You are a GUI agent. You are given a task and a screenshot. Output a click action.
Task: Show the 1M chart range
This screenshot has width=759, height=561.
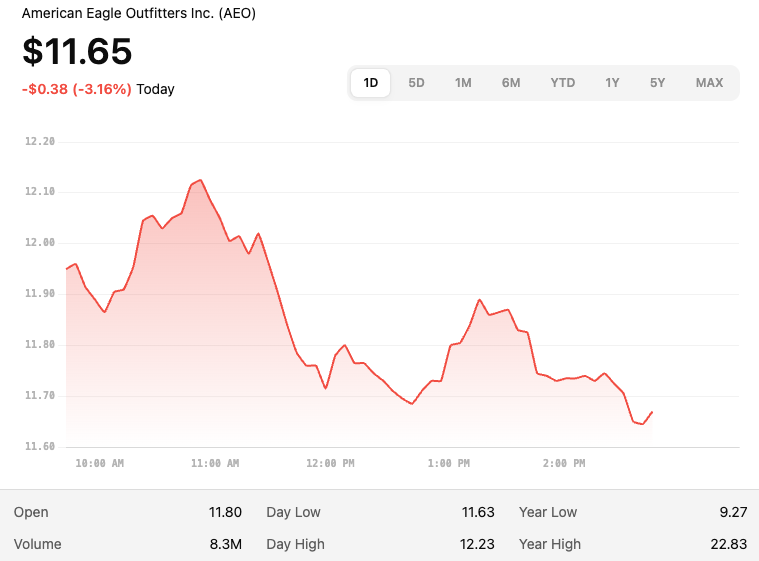pyautogui.click(x=463, y=83)
